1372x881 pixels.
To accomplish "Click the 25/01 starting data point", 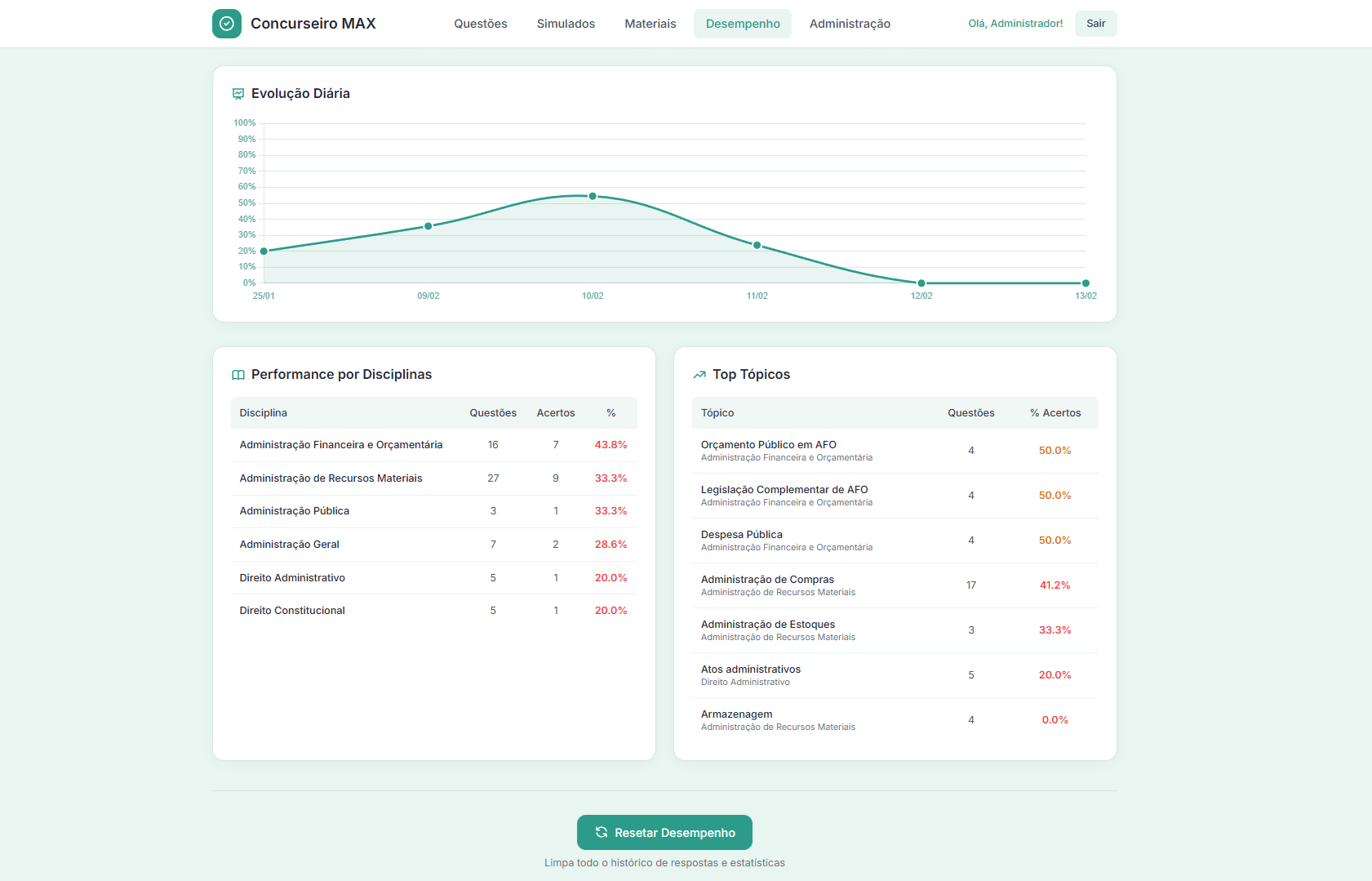I will (264, 251).
